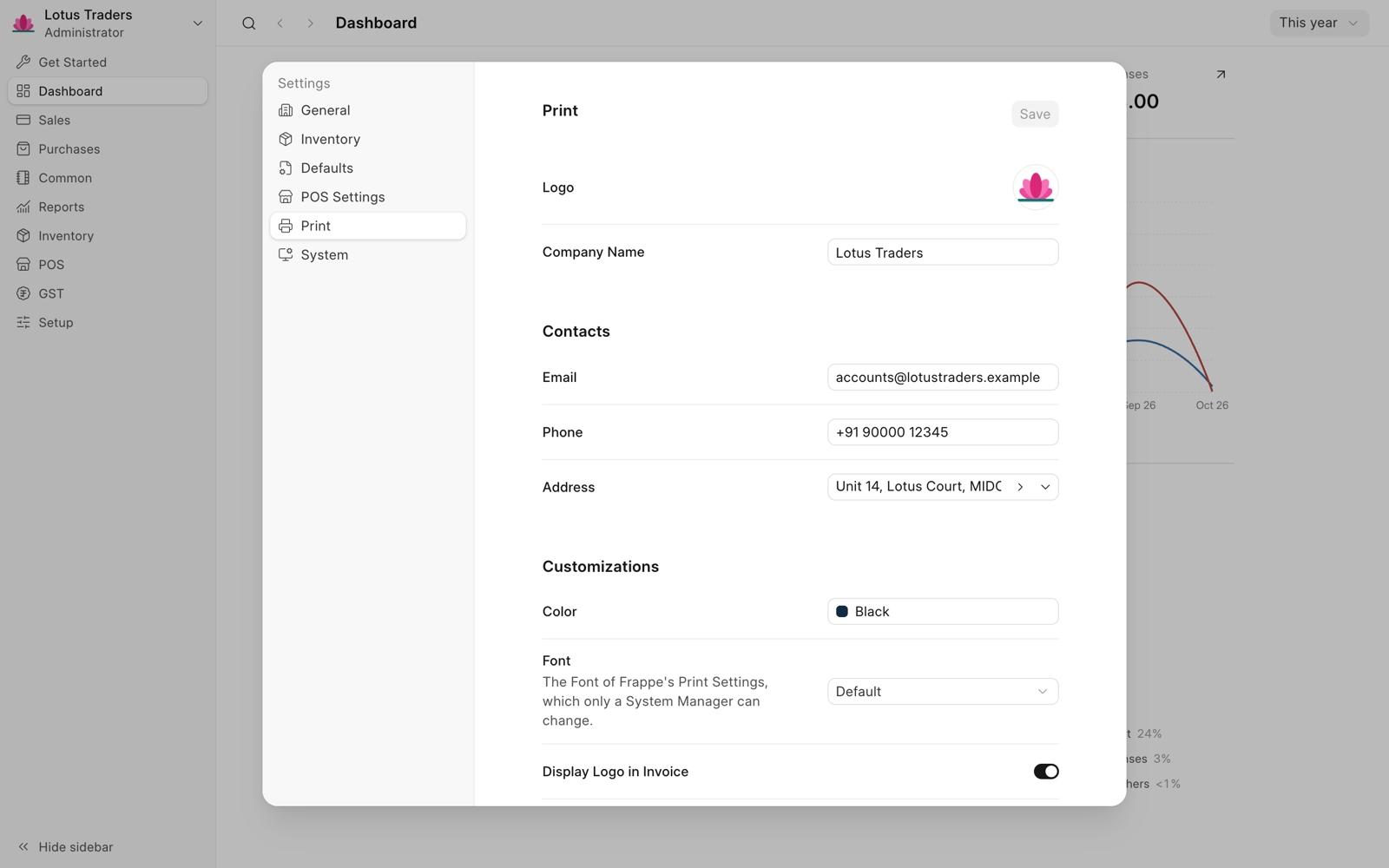Viewport: 1389px width, 868px height.
Task: Click the Dashboard sidebar item
Action: pyautogui.click(x=108, y=91)
